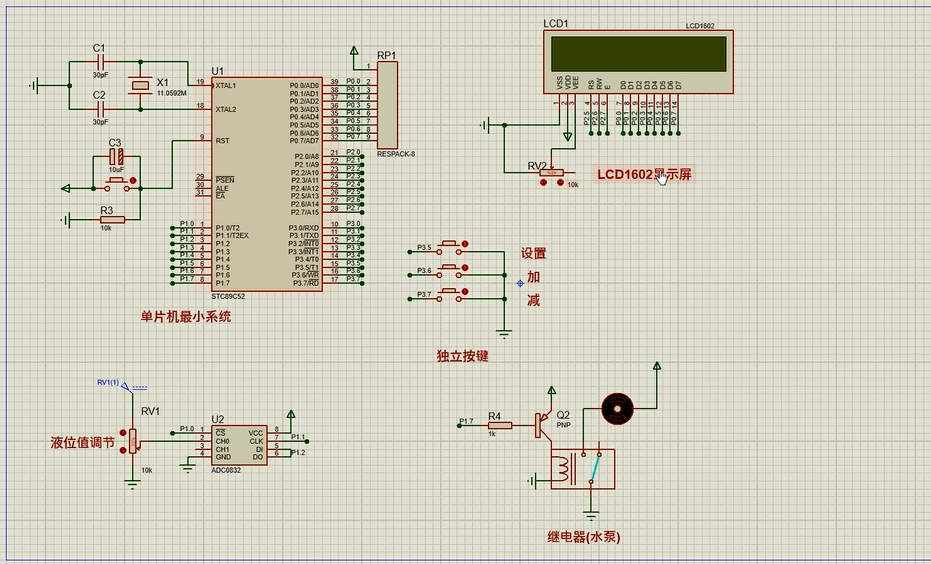
Task: Click the X1 crystal oscillator symbol
Action: pyautogui.click(x=141, y=86)
